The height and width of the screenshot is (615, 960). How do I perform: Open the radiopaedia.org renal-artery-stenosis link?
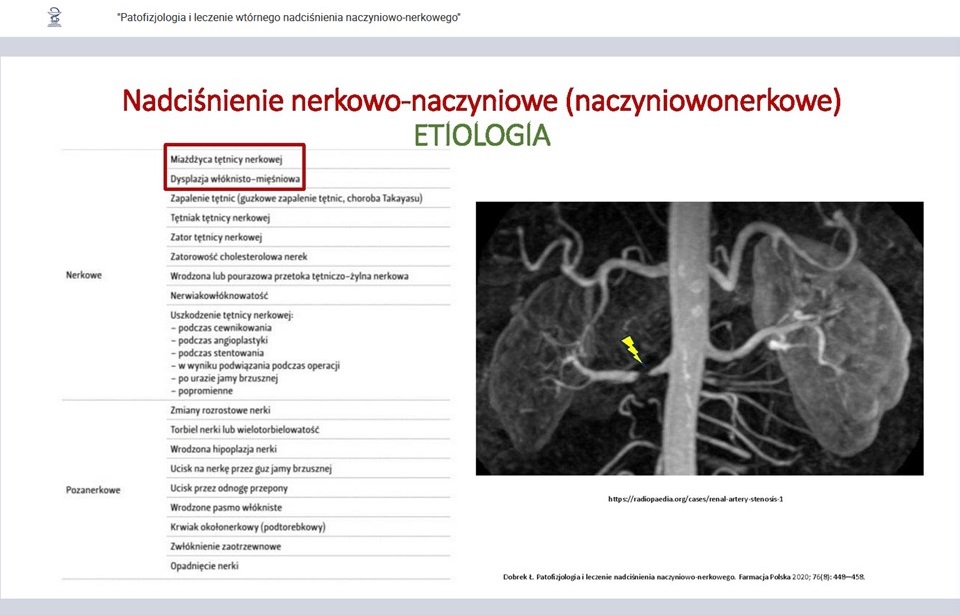point(696,499)
